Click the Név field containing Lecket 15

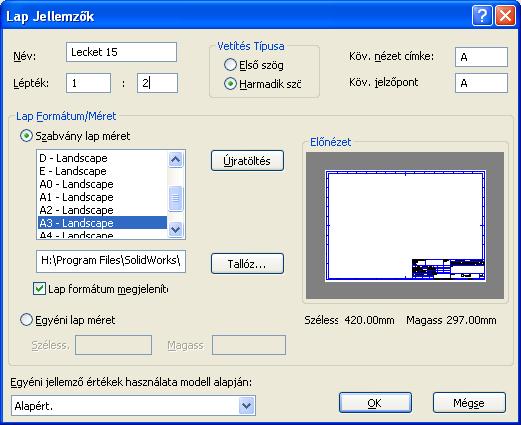pos(121,52)
